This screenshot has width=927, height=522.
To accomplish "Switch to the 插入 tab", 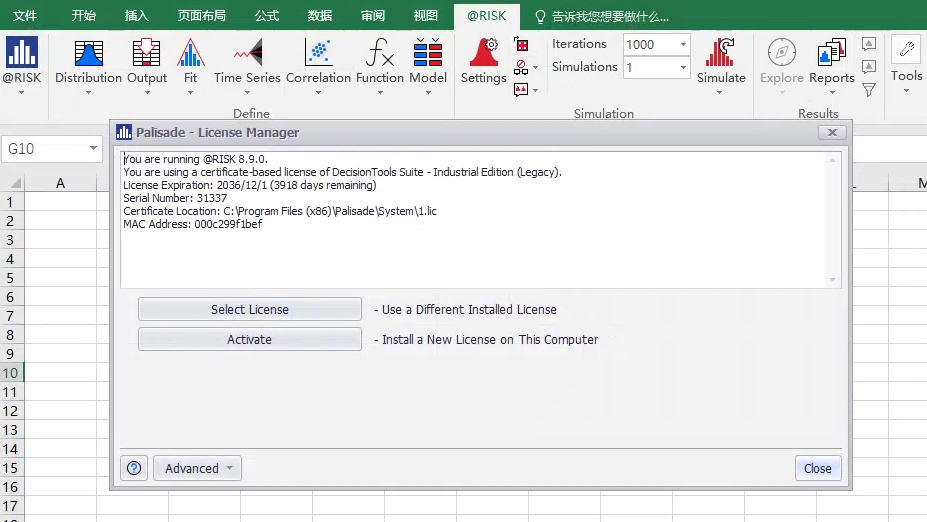I will pyautogui.click(x=137, y=16).
